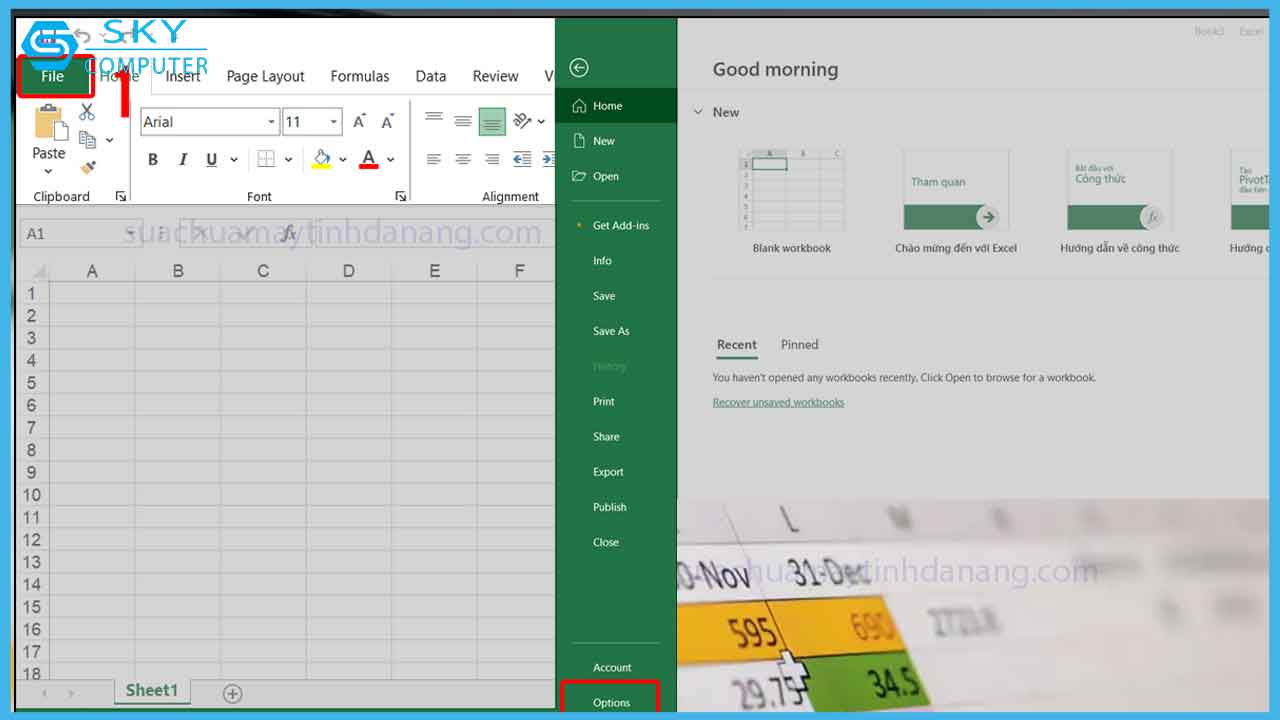Select New in backstage menu
This screenshot has height=720, width=1280.
[617, 141]
